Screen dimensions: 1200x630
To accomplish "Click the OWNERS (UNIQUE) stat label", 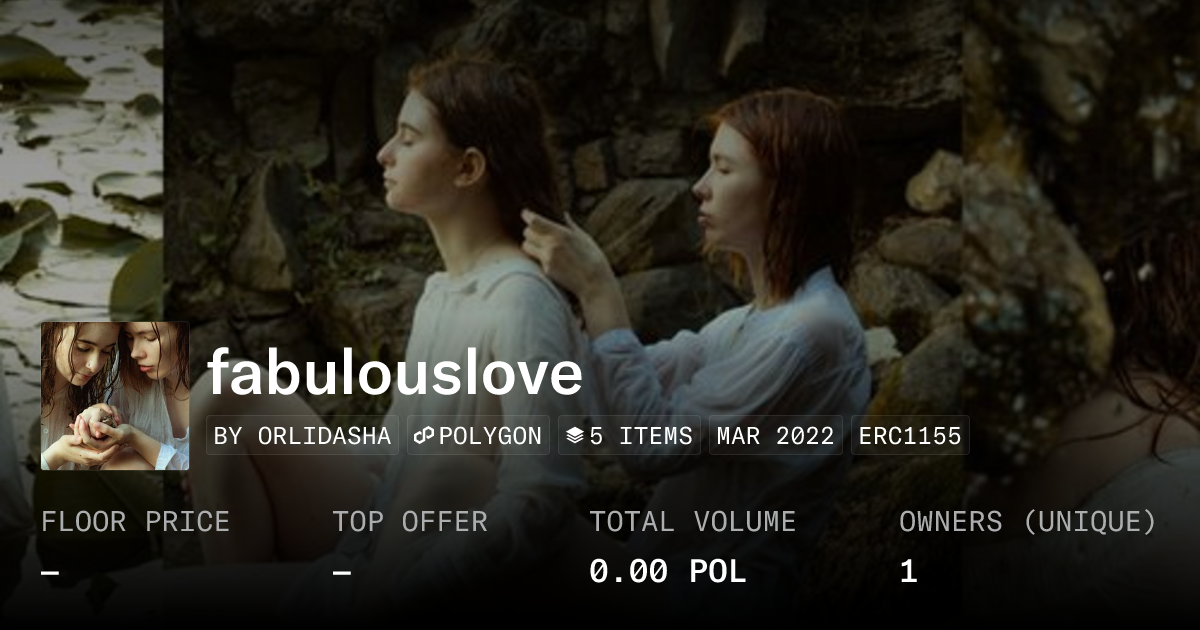I will tap(1027, 522).
